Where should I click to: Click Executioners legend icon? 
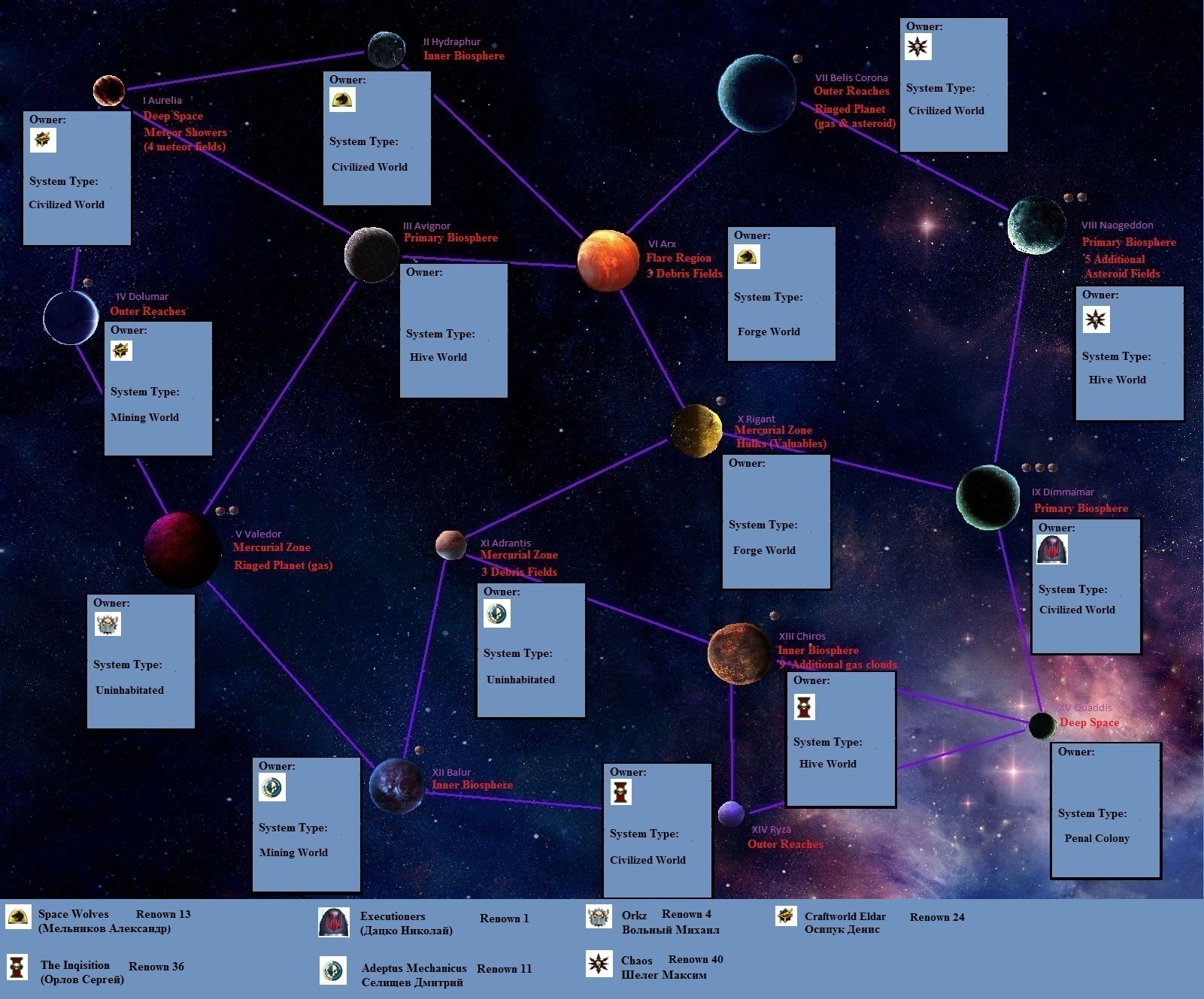click(333, 922)
